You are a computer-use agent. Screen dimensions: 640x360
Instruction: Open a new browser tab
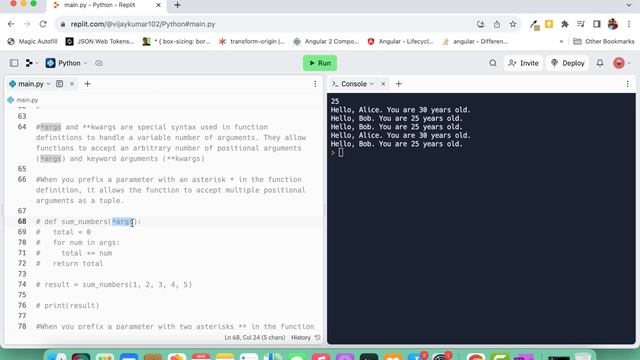(177, 5)
